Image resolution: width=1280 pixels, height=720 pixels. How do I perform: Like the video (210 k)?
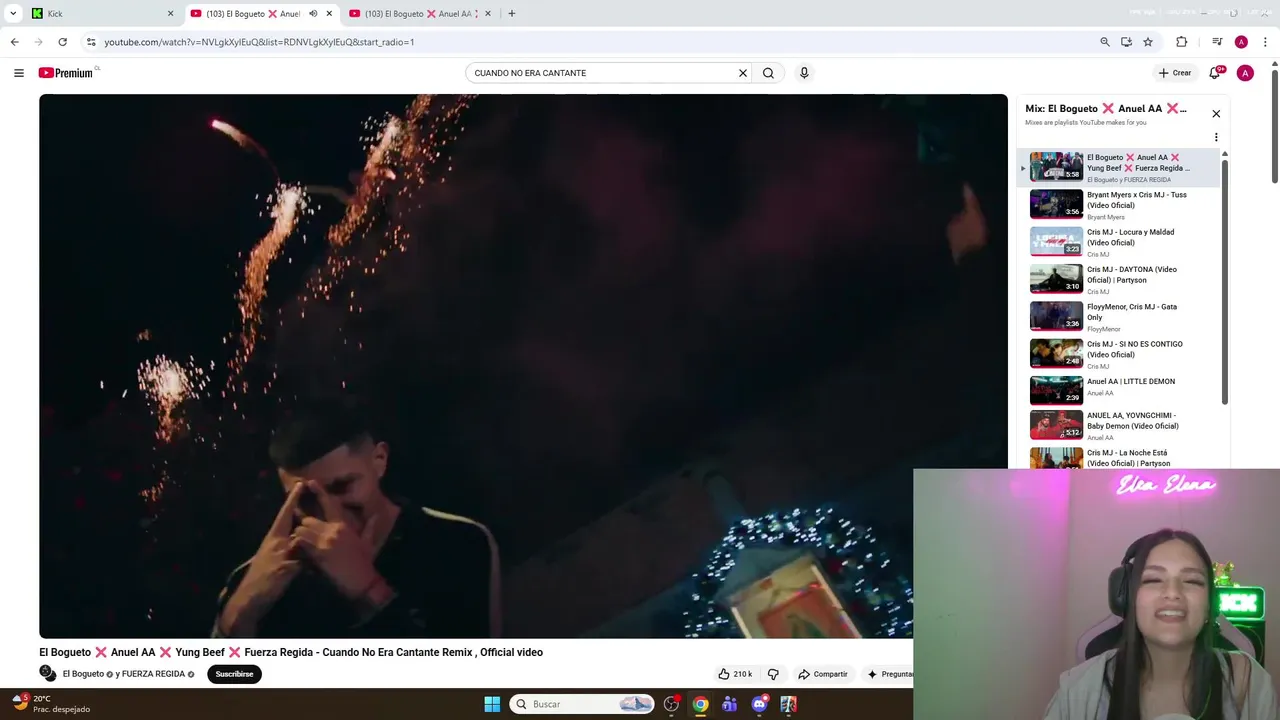[735, 674]
